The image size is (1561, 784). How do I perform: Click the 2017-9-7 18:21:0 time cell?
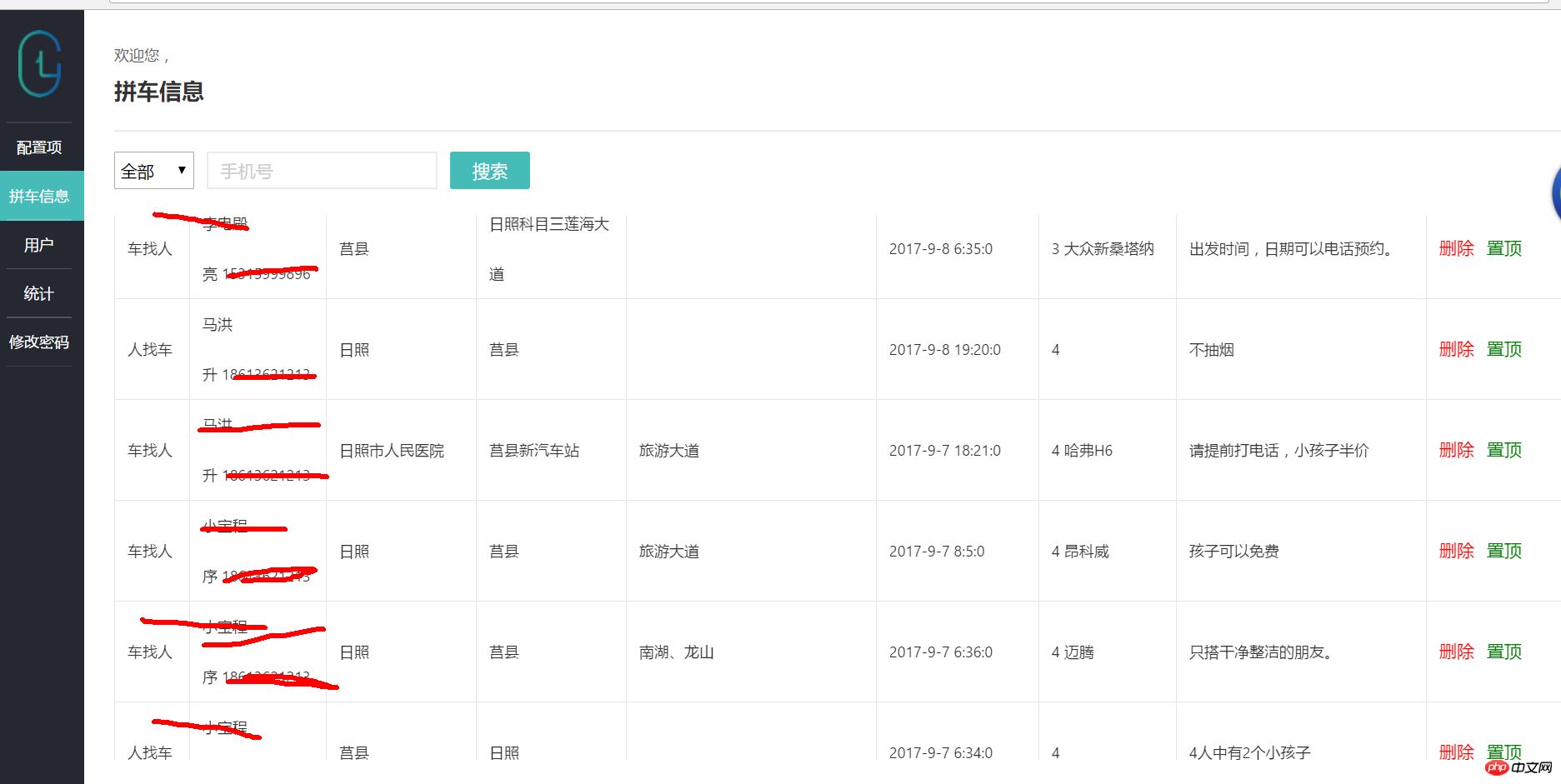[x=945, y=451]
